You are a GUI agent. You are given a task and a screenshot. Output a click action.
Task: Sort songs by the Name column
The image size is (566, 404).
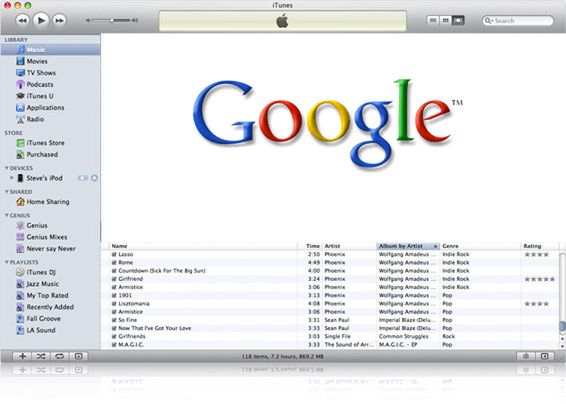203,246
